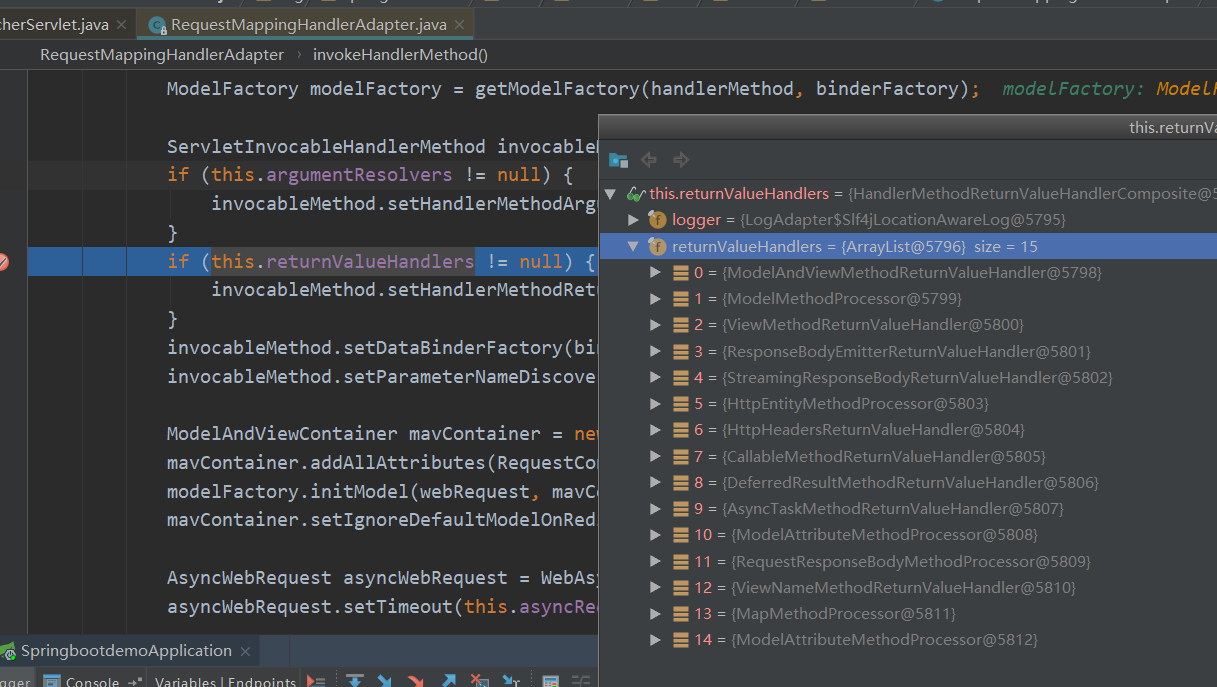Select row 9 AsyncTaskMethodReturnValueHandler@5807
The width and height of the screenshot is (1217, 687).
(908, 508)
